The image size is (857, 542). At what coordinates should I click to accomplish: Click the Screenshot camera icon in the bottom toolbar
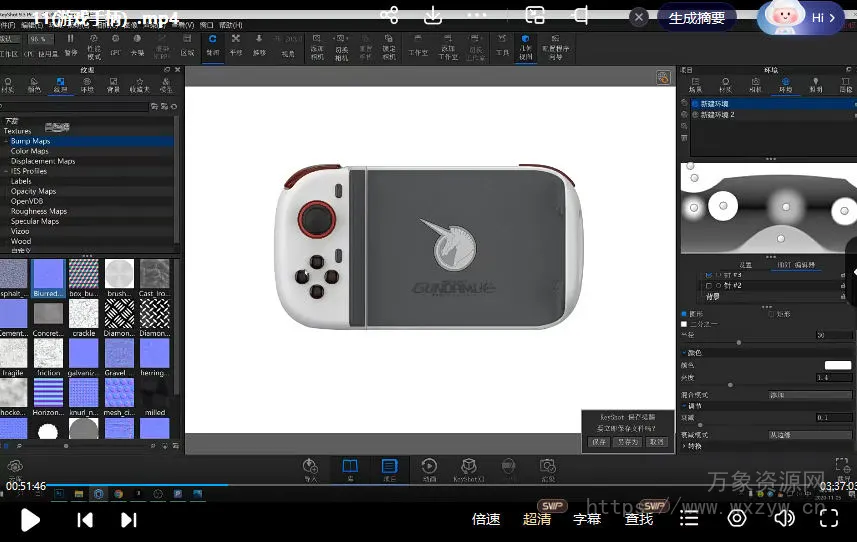coord(547,467)
